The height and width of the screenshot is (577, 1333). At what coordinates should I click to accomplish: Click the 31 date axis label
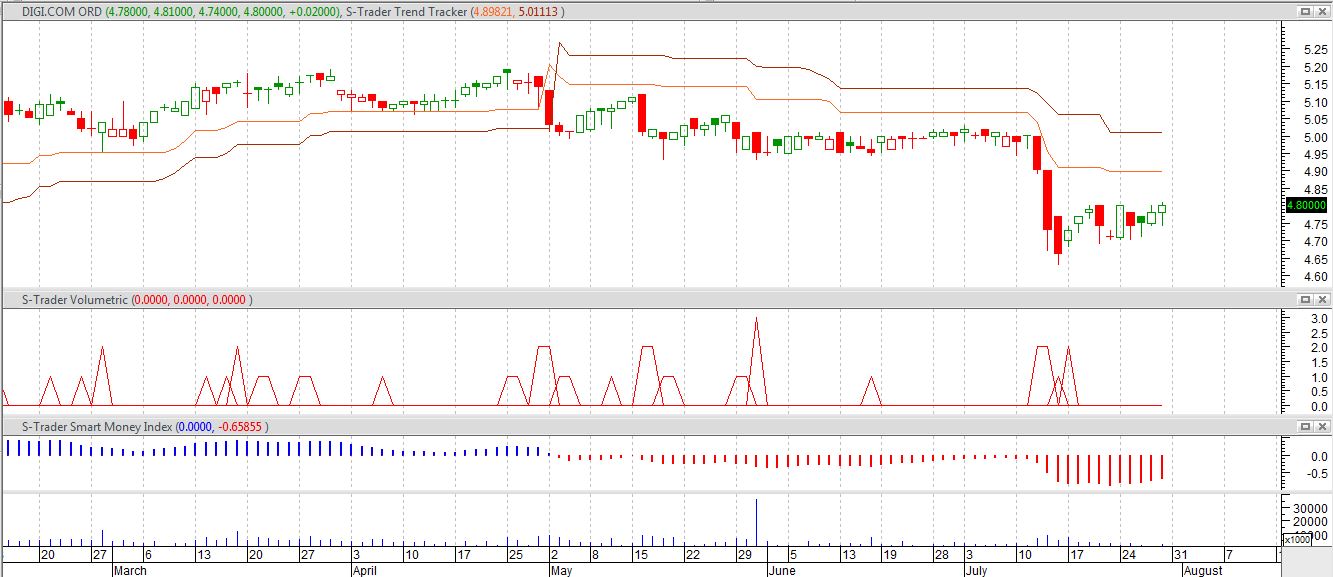point(1180,555)
